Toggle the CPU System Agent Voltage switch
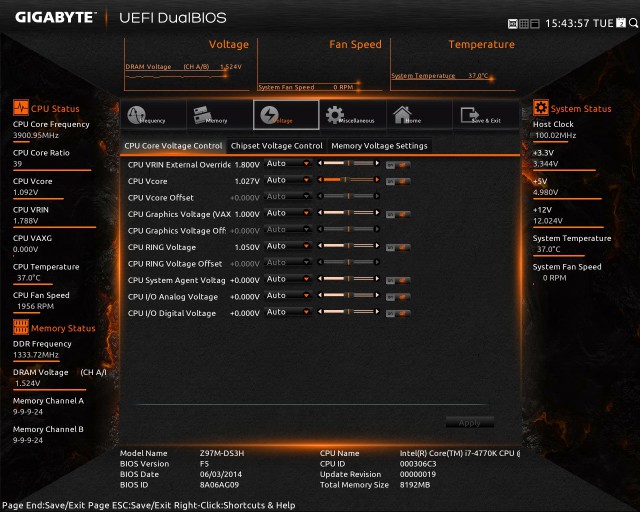 tap(398, 280)
